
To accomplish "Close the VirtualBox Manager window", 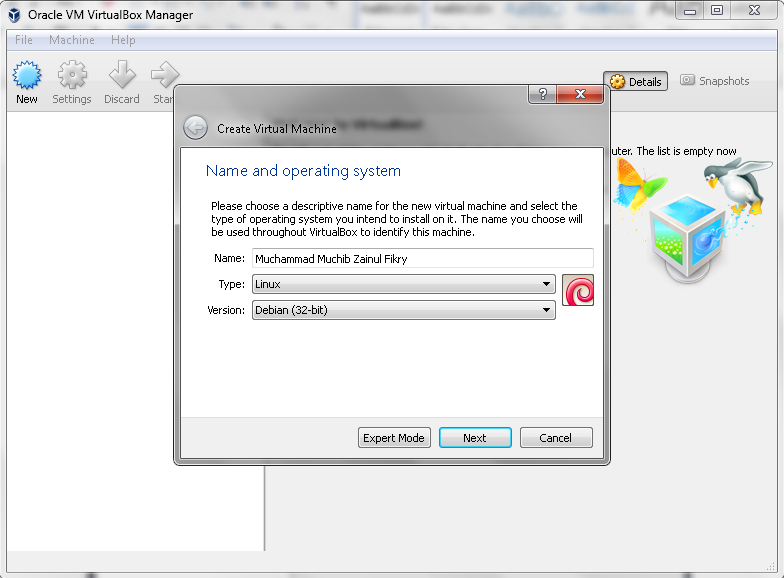I will [754, 10].
